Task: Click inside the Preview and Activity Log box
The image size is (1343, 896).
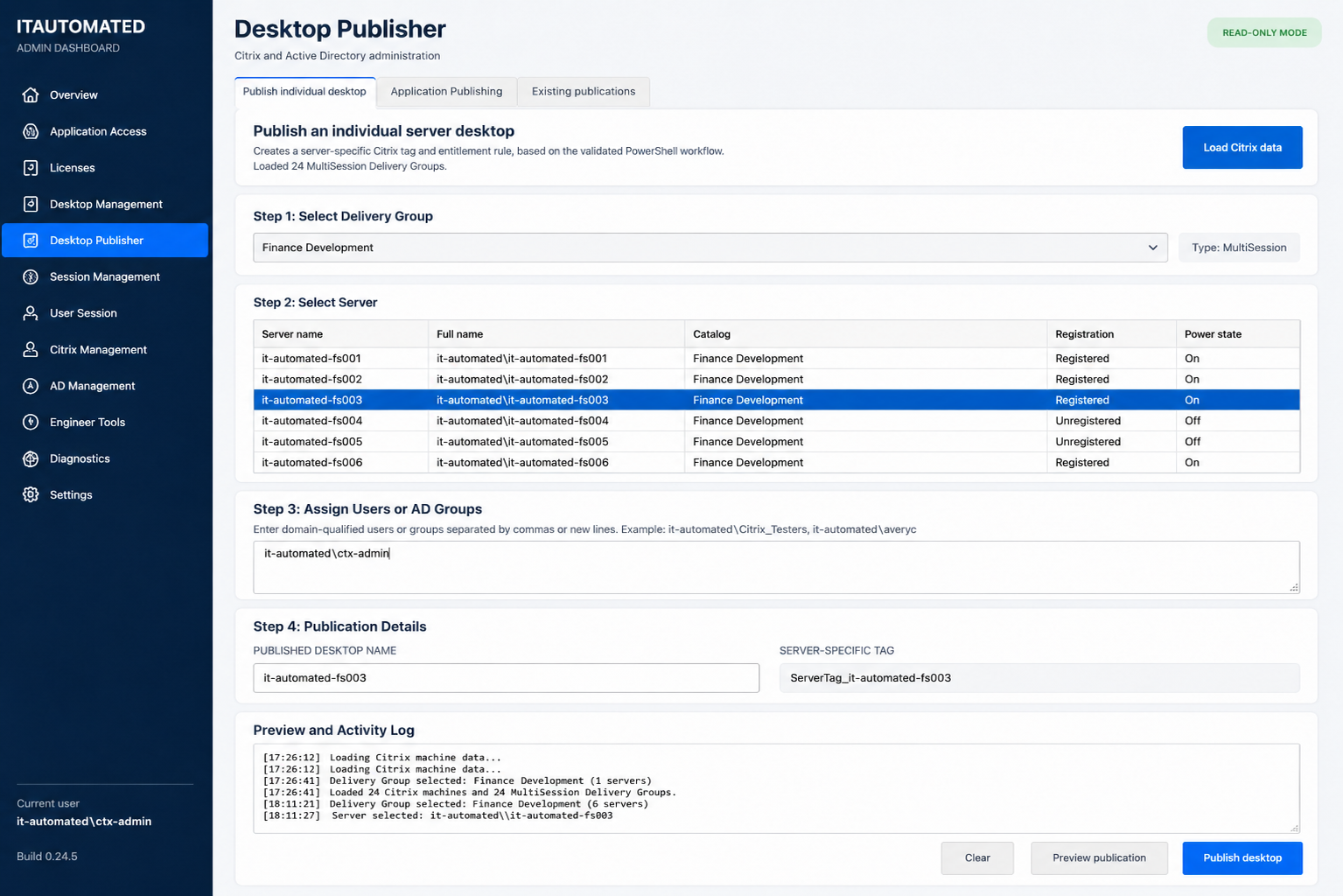Action: 776,788
